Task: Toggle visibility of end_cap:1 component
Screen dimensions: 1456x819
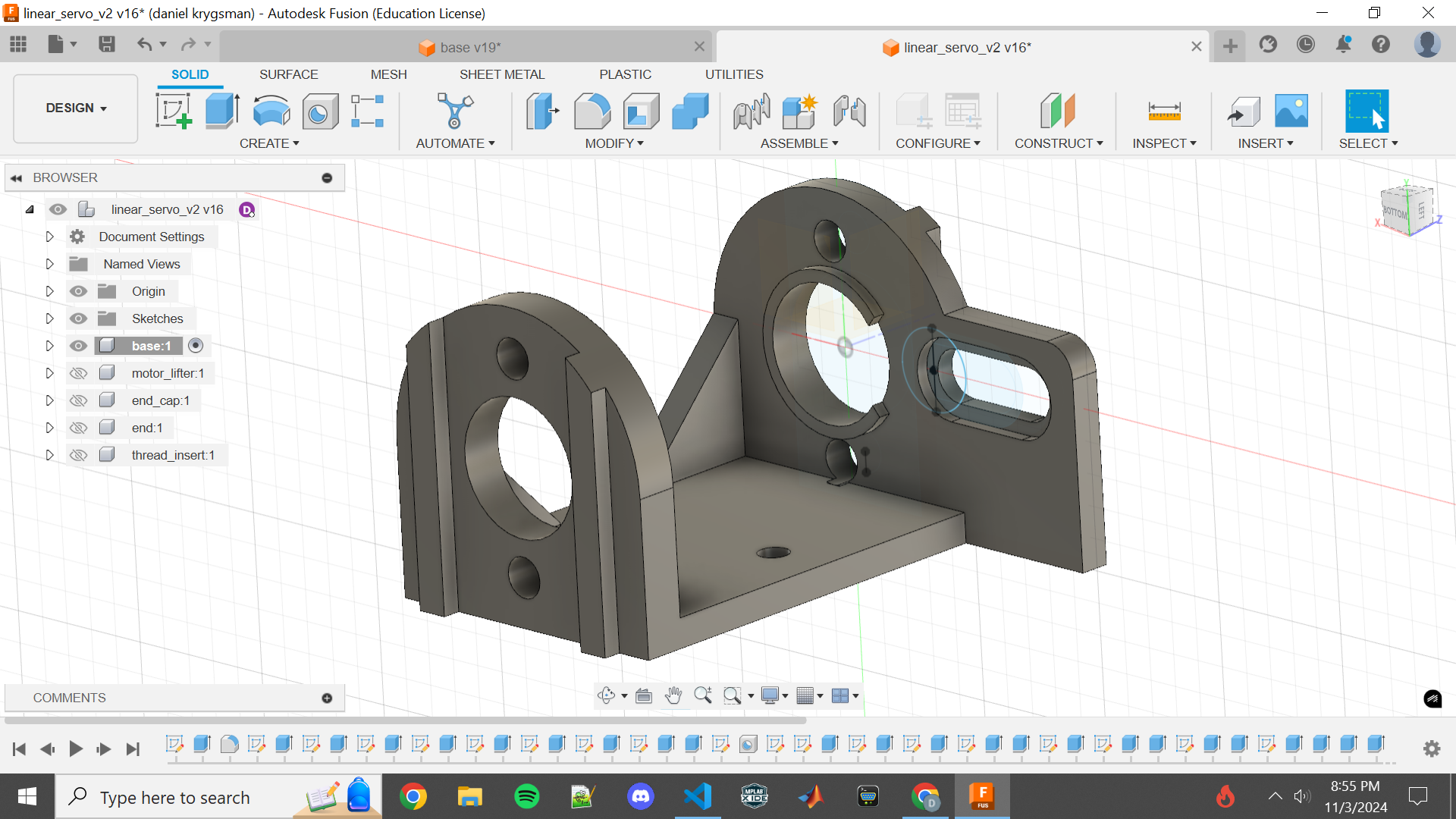Action: [x=78, y=400]
